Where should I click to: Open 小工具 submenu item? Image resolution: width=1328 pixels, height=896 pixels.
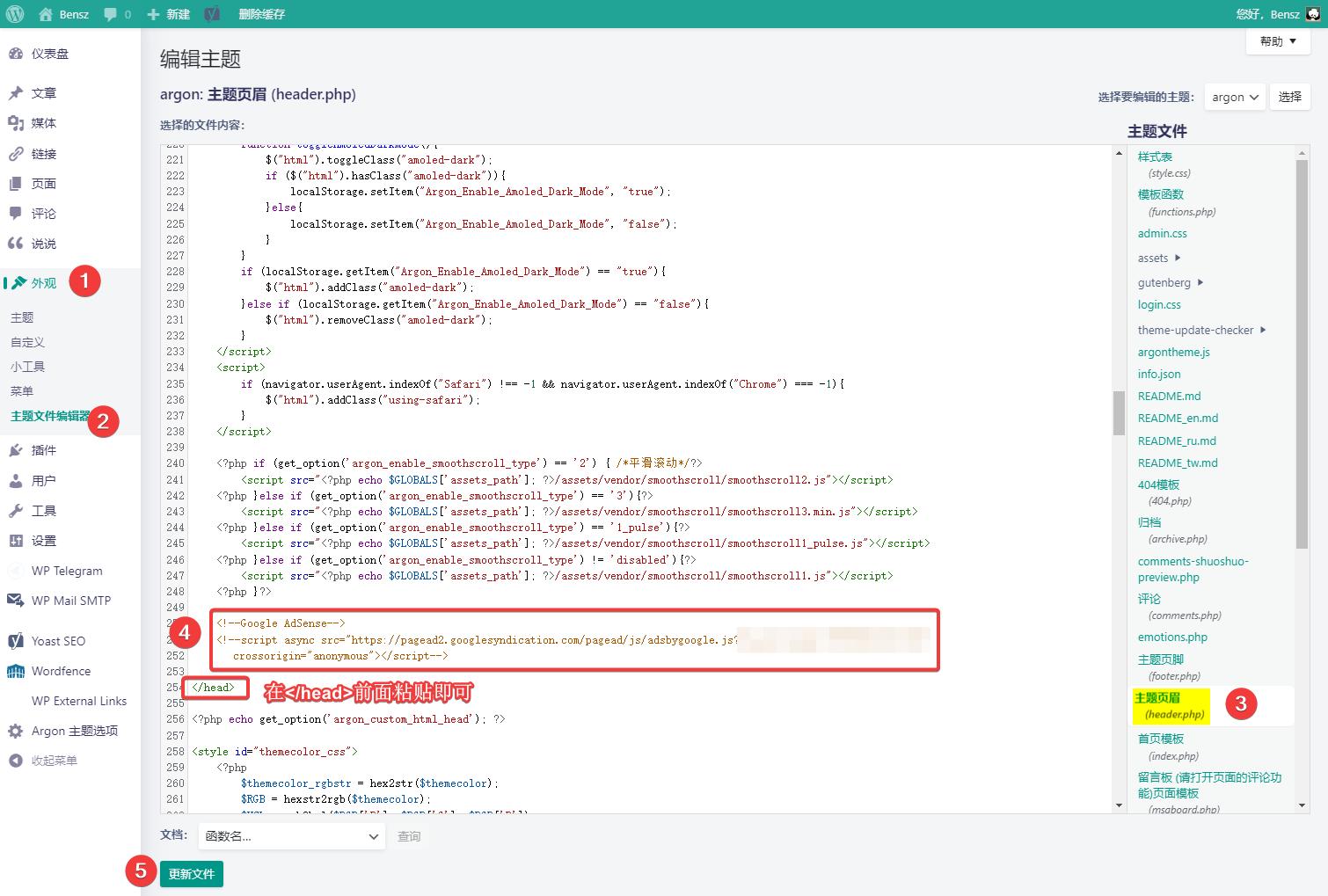(27, 367)
